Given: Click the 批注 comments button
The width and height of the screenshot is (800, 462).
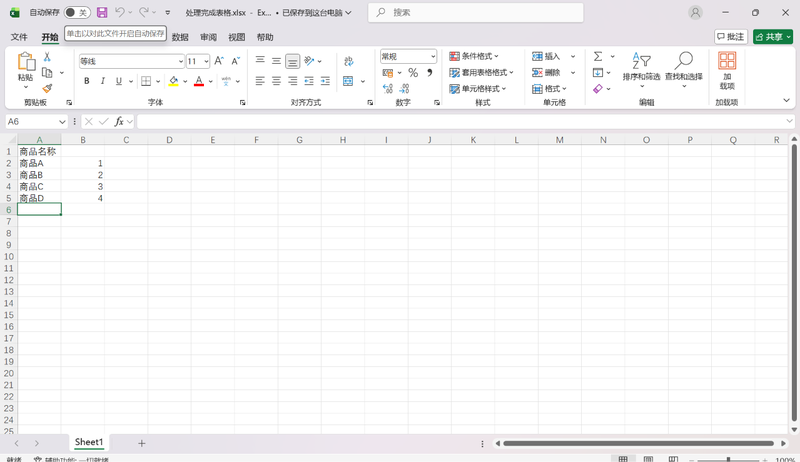Looking at the screenshot, I should click(x=731, y=37).
